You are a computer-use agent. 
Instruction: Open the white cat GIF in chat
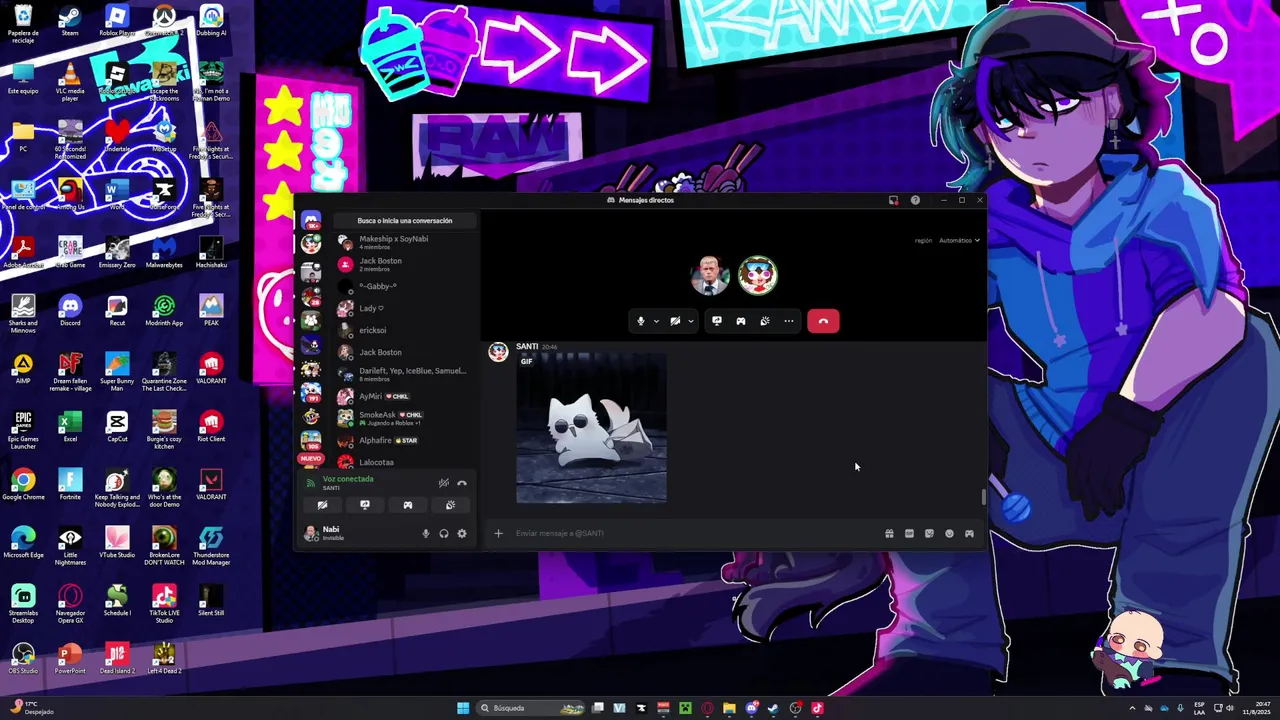(591, 428)
